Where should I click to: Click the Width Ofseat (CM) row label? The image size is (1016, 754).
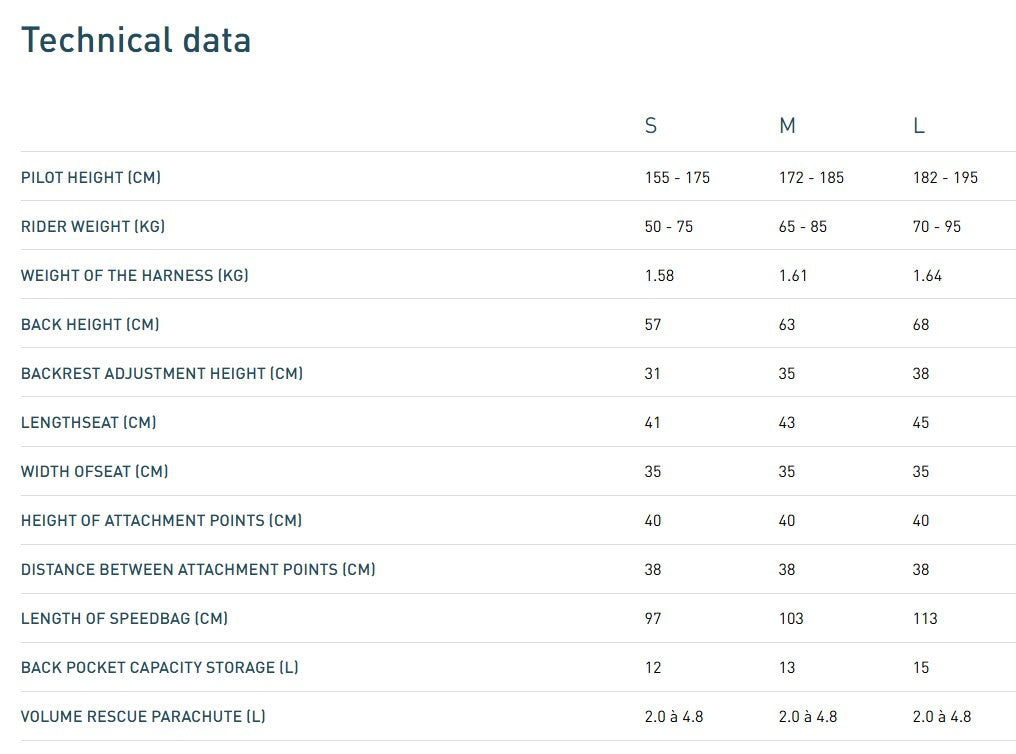(95, 471)
